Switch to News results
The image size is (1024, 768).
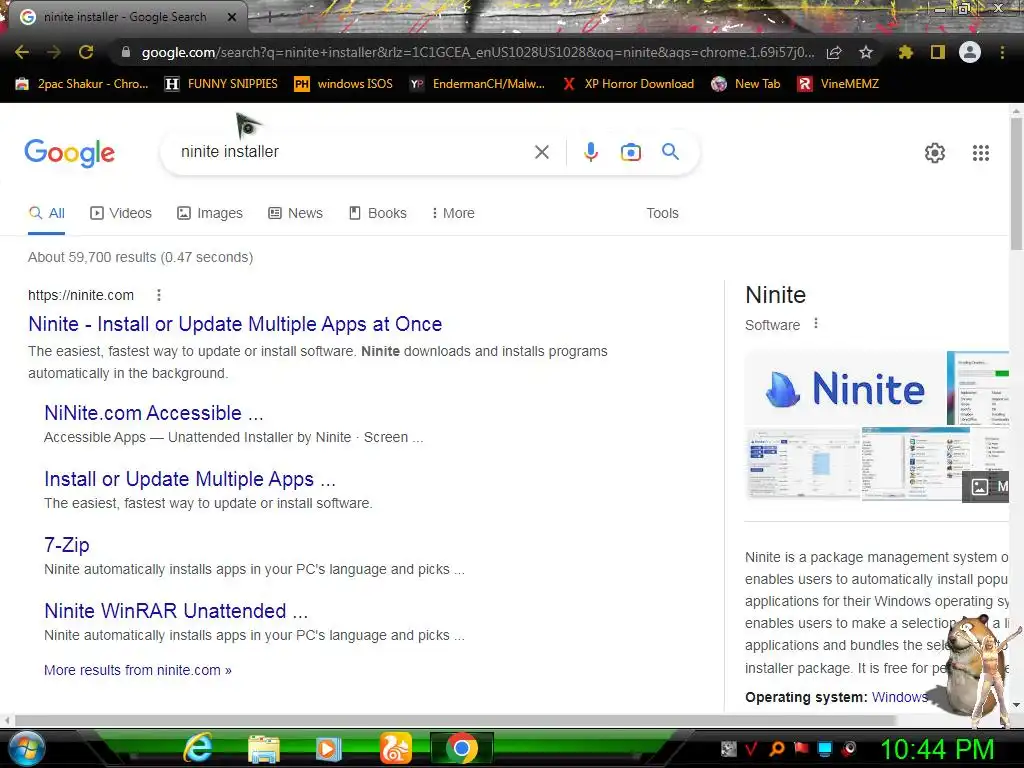pos(295,214)
